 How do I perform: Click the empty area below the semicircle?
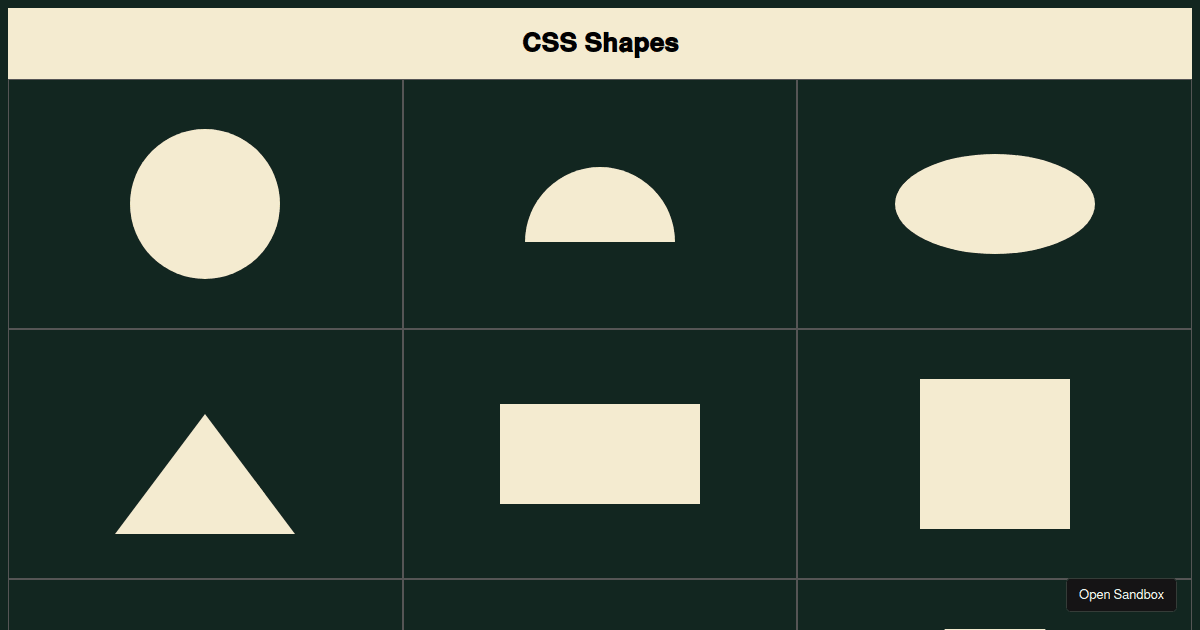click(600, 290)
